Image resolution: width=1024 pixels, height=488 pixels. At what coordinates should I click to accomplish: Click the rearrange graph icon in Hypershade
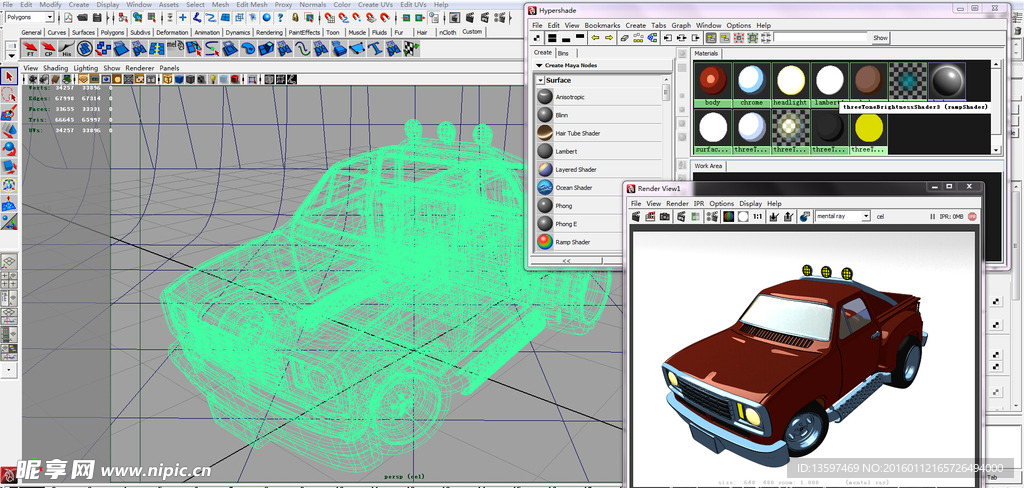point(638,38)
